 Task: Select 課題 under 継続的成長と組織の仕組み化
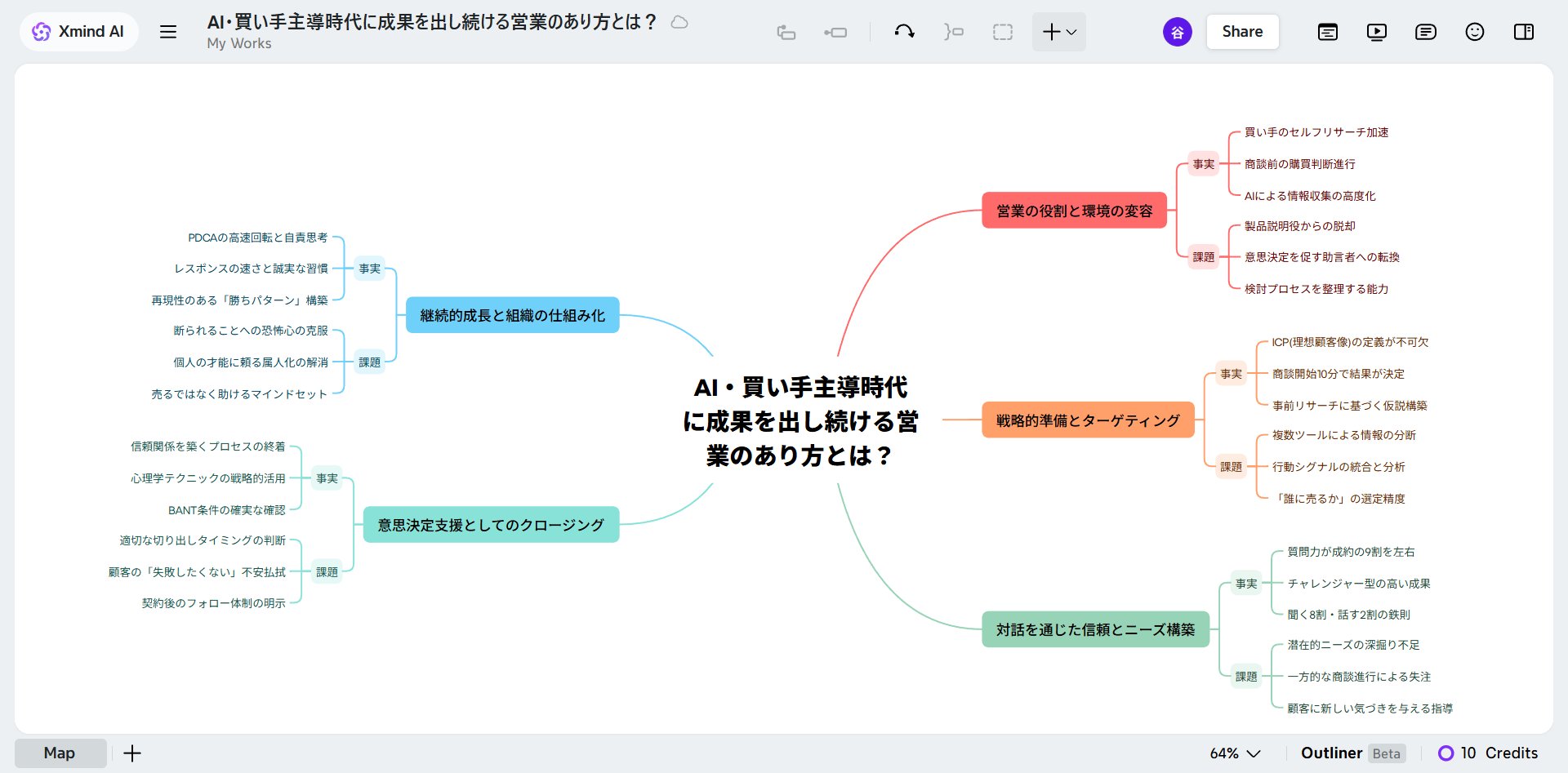point(369,362)
